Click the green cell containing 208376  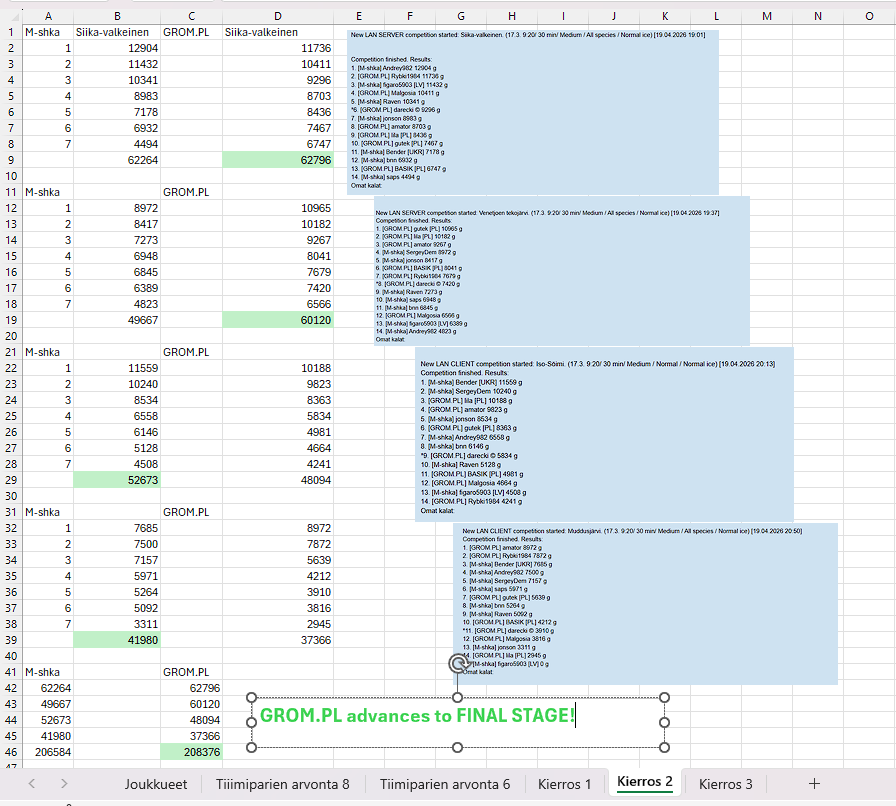point(191,751)
